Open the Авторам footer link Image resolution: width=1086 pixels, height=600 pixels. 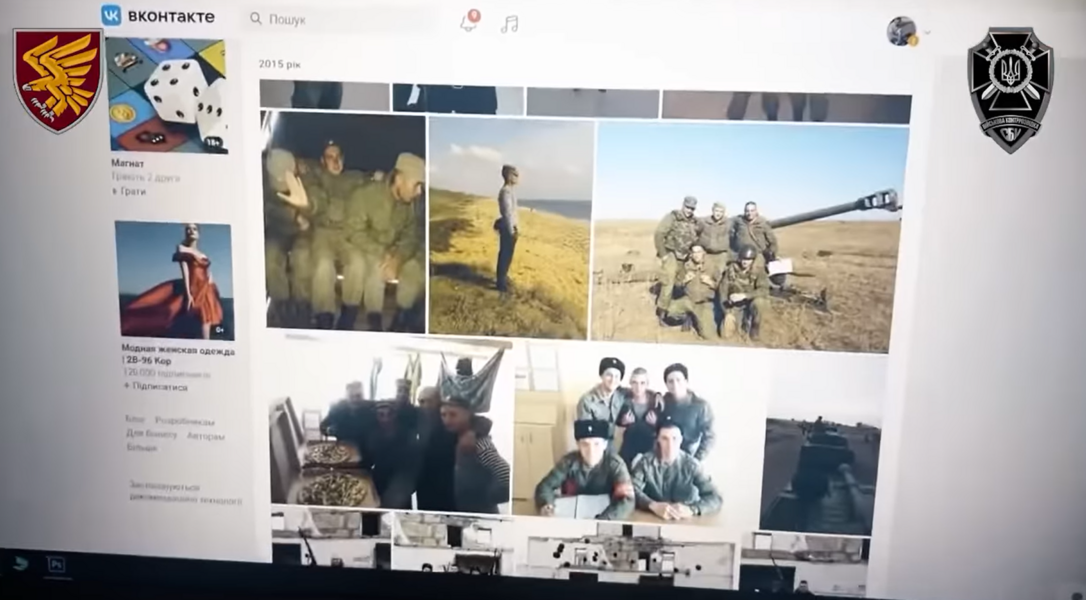pos(205,436)
